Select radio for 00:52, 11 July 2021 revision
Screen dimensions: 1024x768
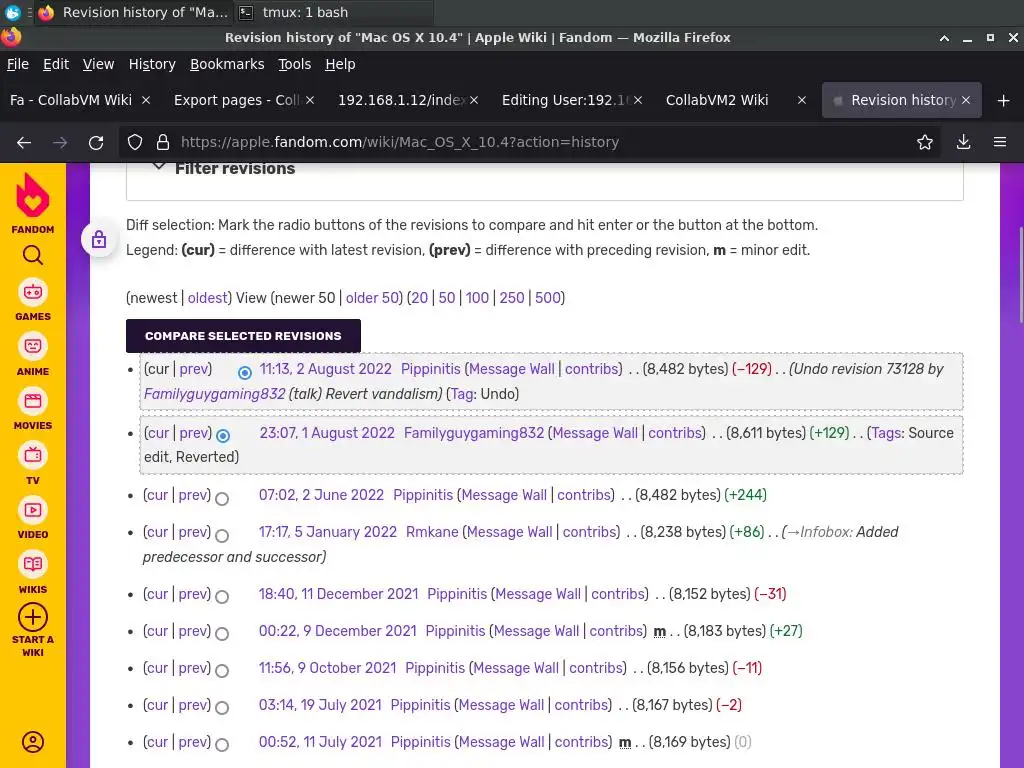pos(222,745)
